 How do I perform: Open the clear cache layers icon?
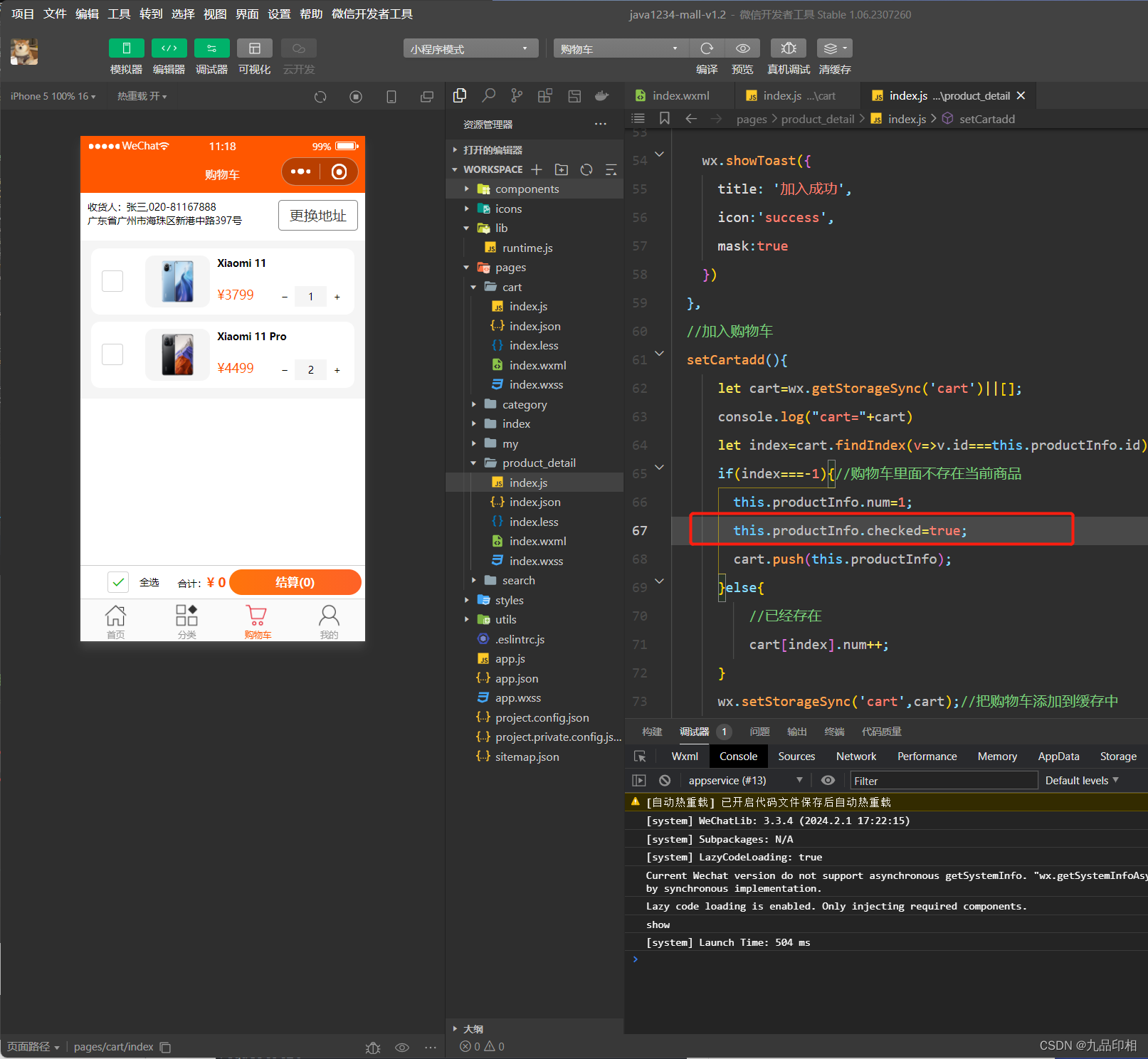(x=835, y=48)
